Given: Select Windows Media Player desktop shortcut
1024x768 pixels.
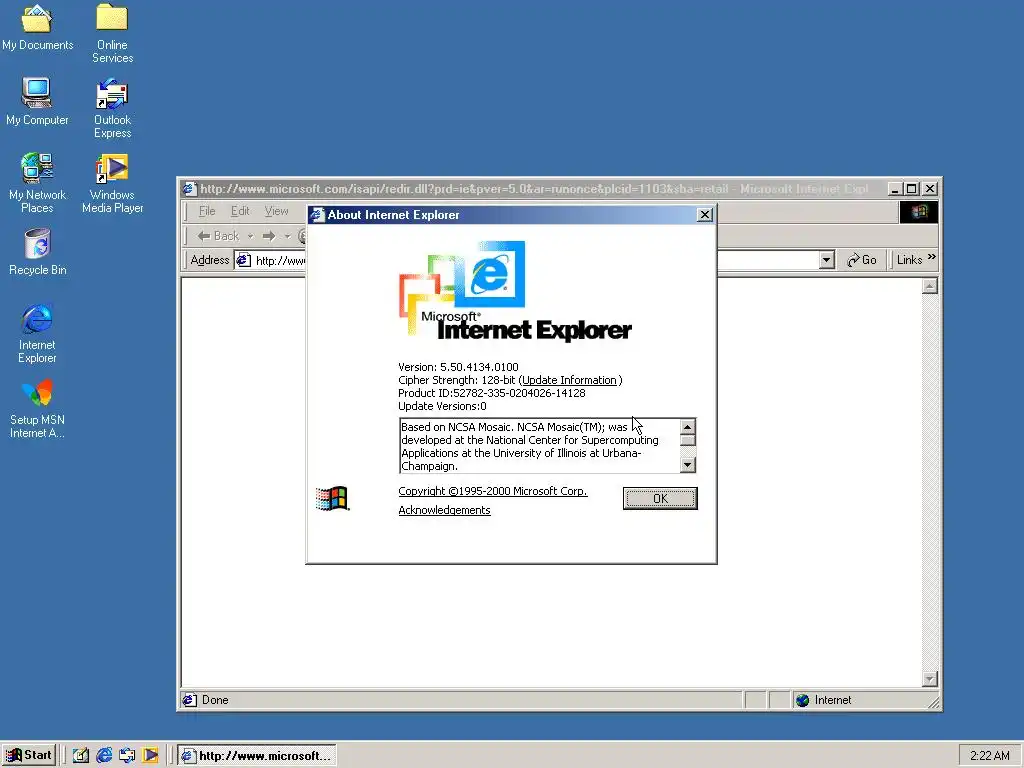Looking at the screenshot, I should pyautogui.click(x=112, y=183).
